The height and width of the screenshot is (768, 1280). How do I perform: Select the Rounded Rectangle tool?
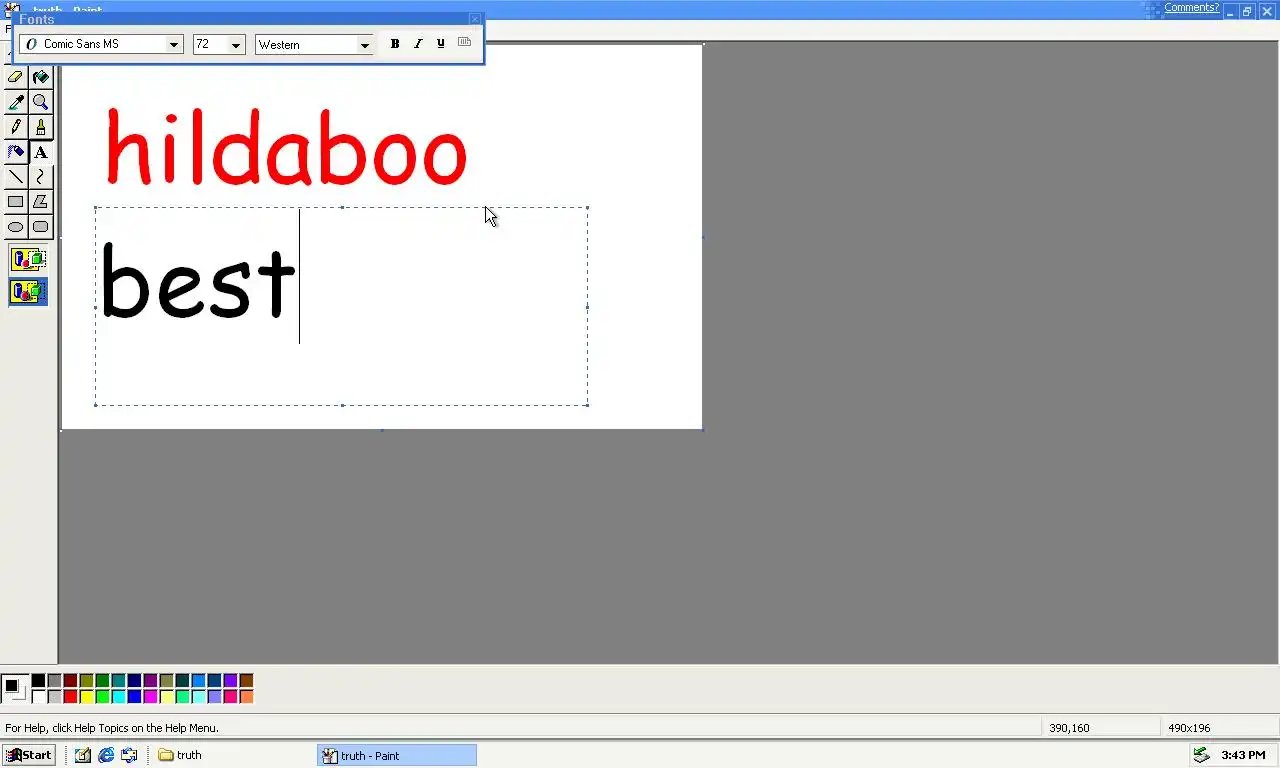40,227
